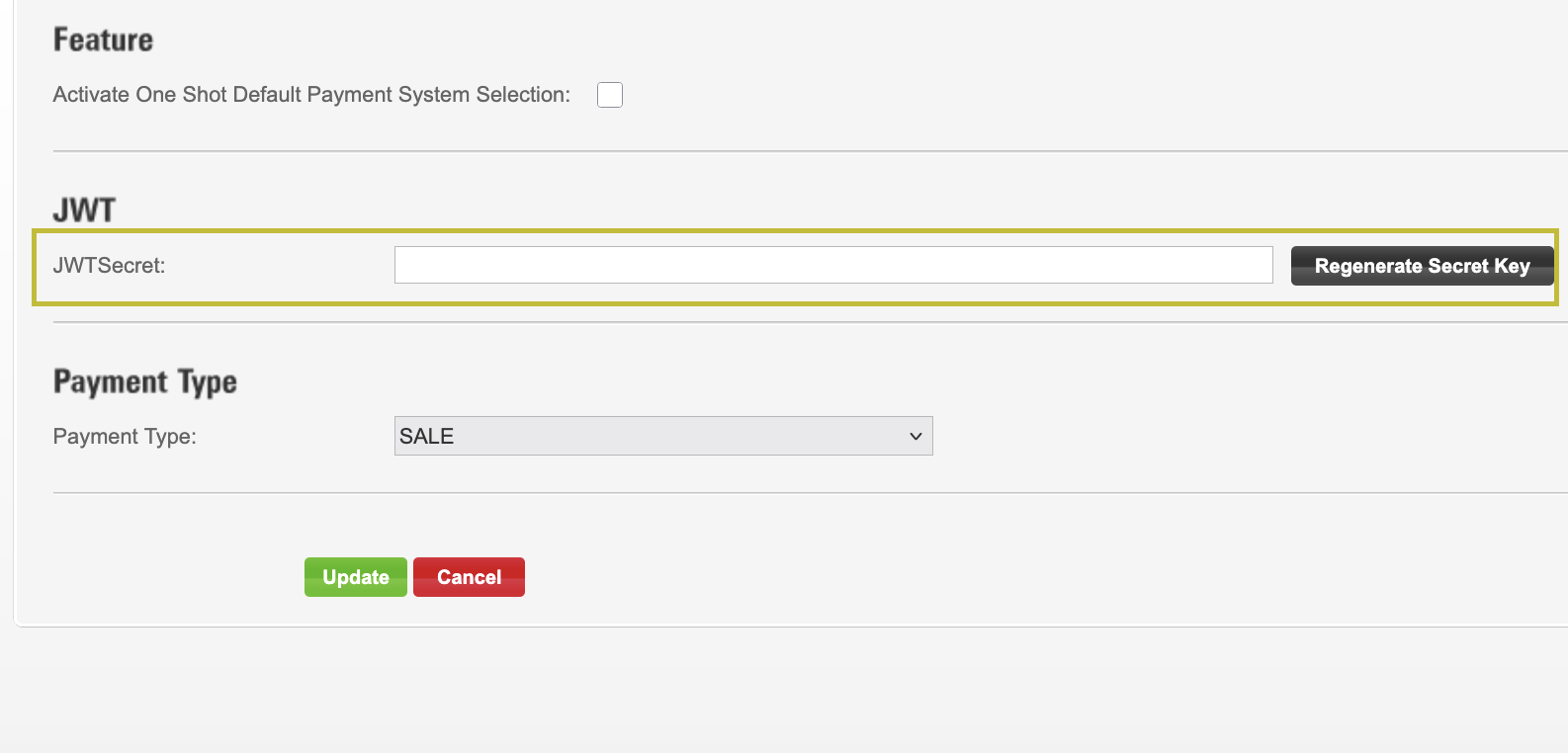Click the "Activate One Shot Default Payment System Selection" label
Screen dimensions: 1568x753
tap(311, 95)
